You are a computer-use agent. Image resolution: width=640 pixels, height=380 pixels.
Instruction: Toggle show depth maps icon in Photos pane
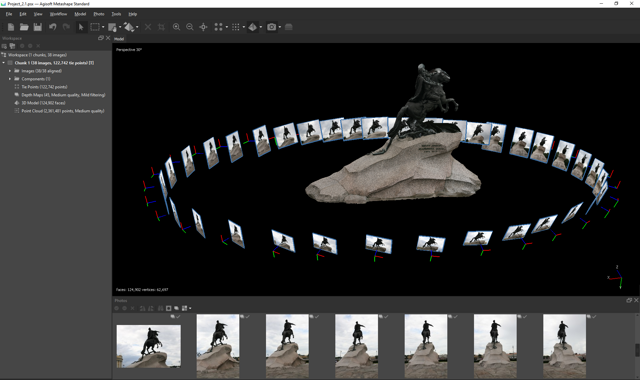tap(176, 308)
